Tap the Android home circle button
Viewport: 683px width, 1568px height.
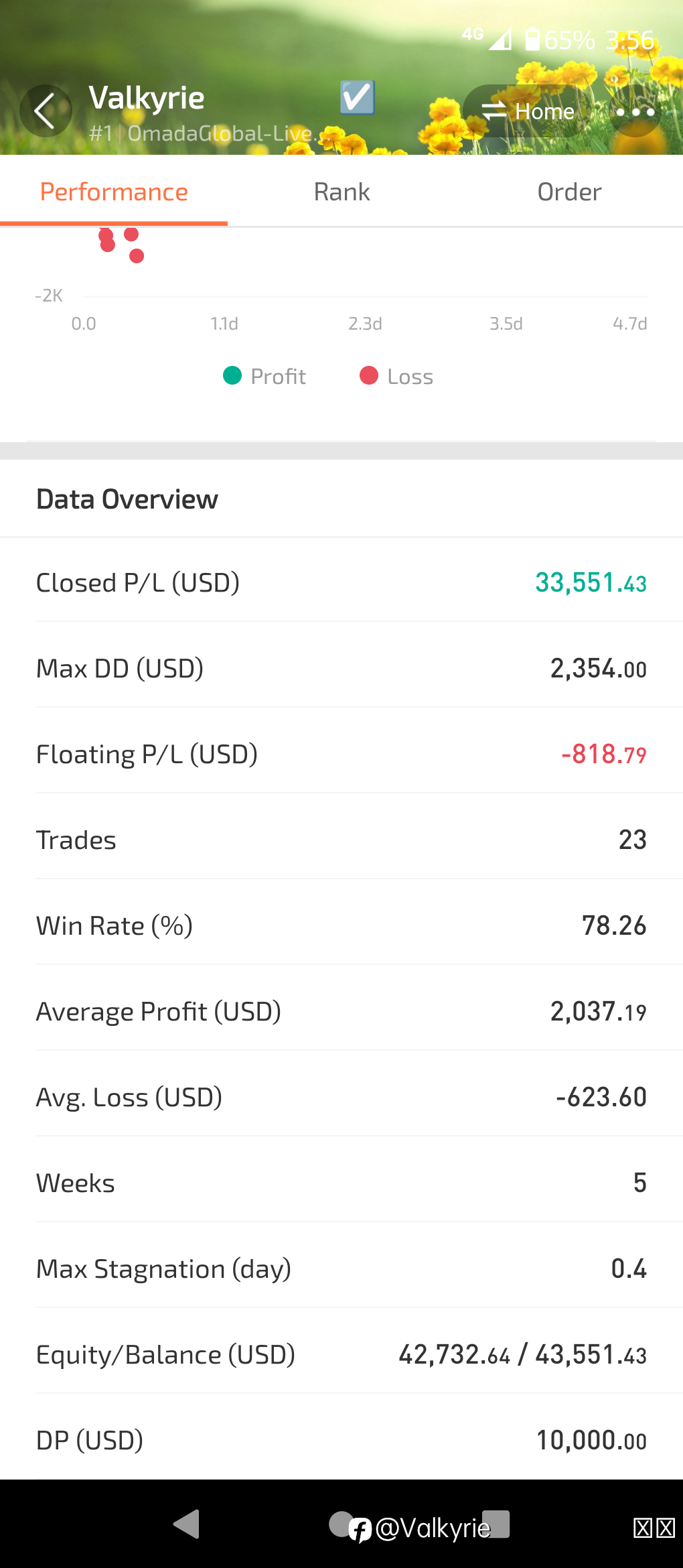coord(341,1524)
